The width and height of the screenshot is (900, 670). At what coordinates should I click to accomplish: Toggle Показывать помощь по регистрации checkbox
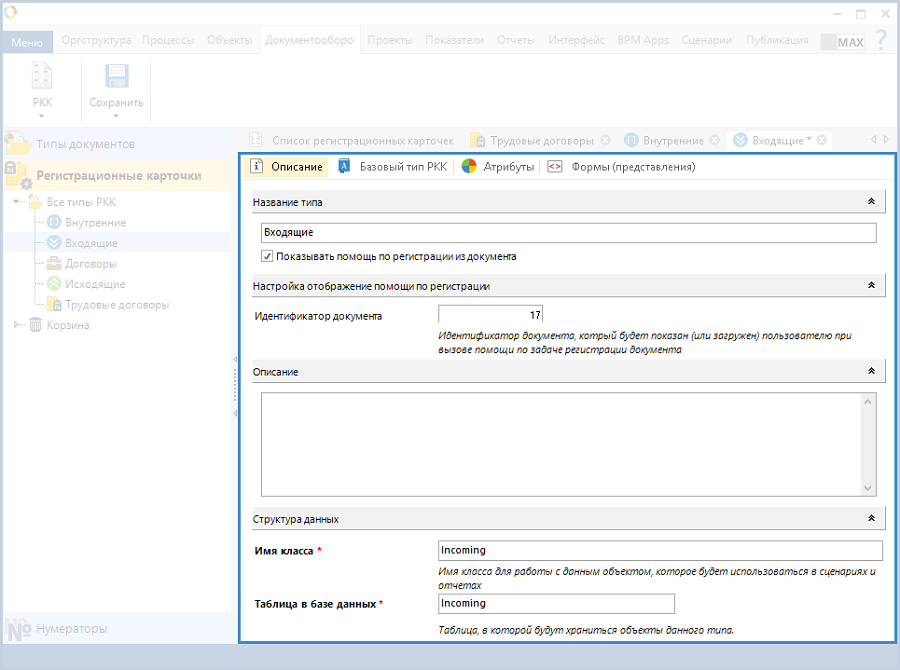tap(267, 256)
